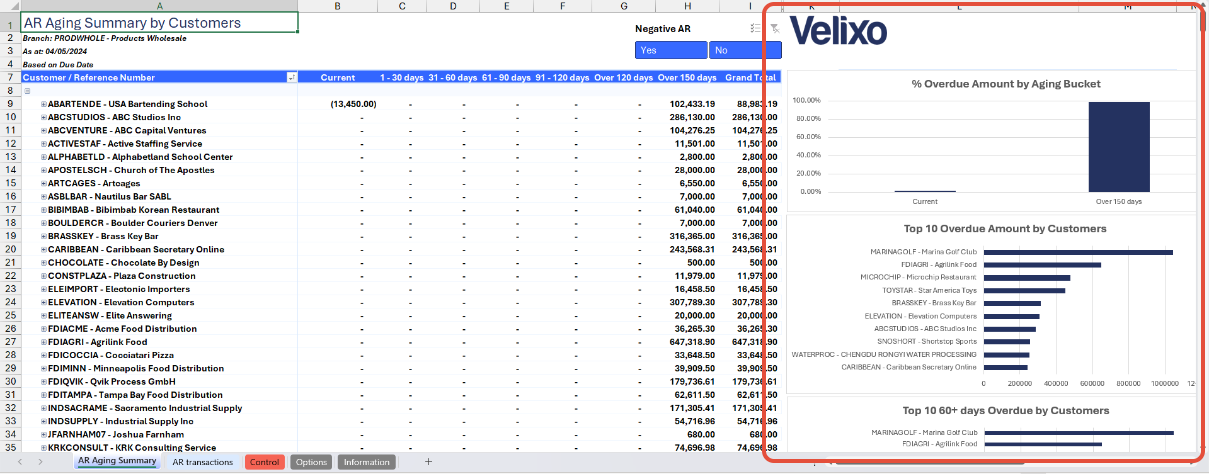This screenshot has width=1209, height=474.
Task: Clear the Negative AR slicer filter
Action: 774,29
